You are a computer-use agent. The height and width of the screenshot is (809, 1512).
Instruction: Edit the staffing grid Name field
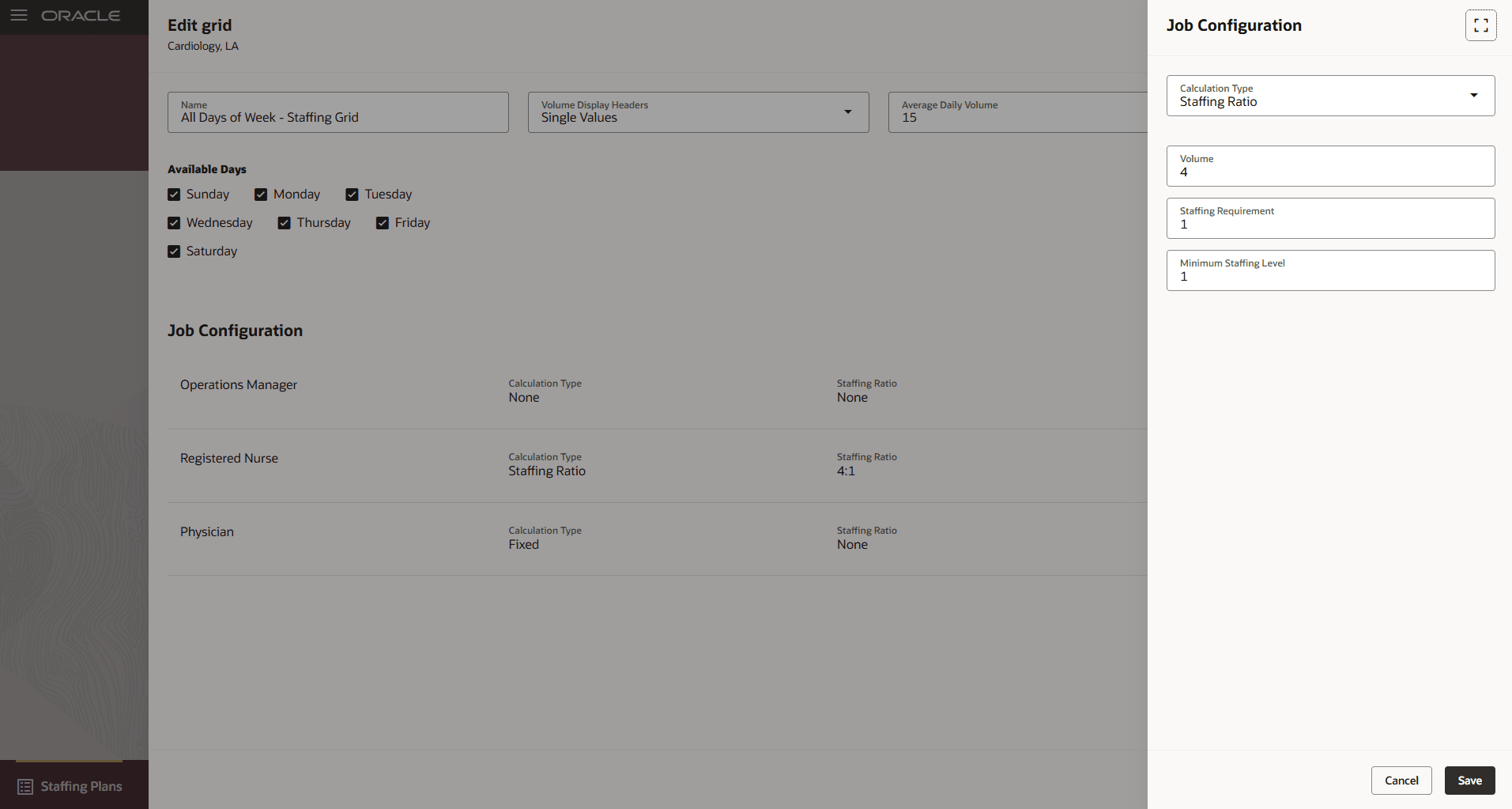tap(337, 117)
